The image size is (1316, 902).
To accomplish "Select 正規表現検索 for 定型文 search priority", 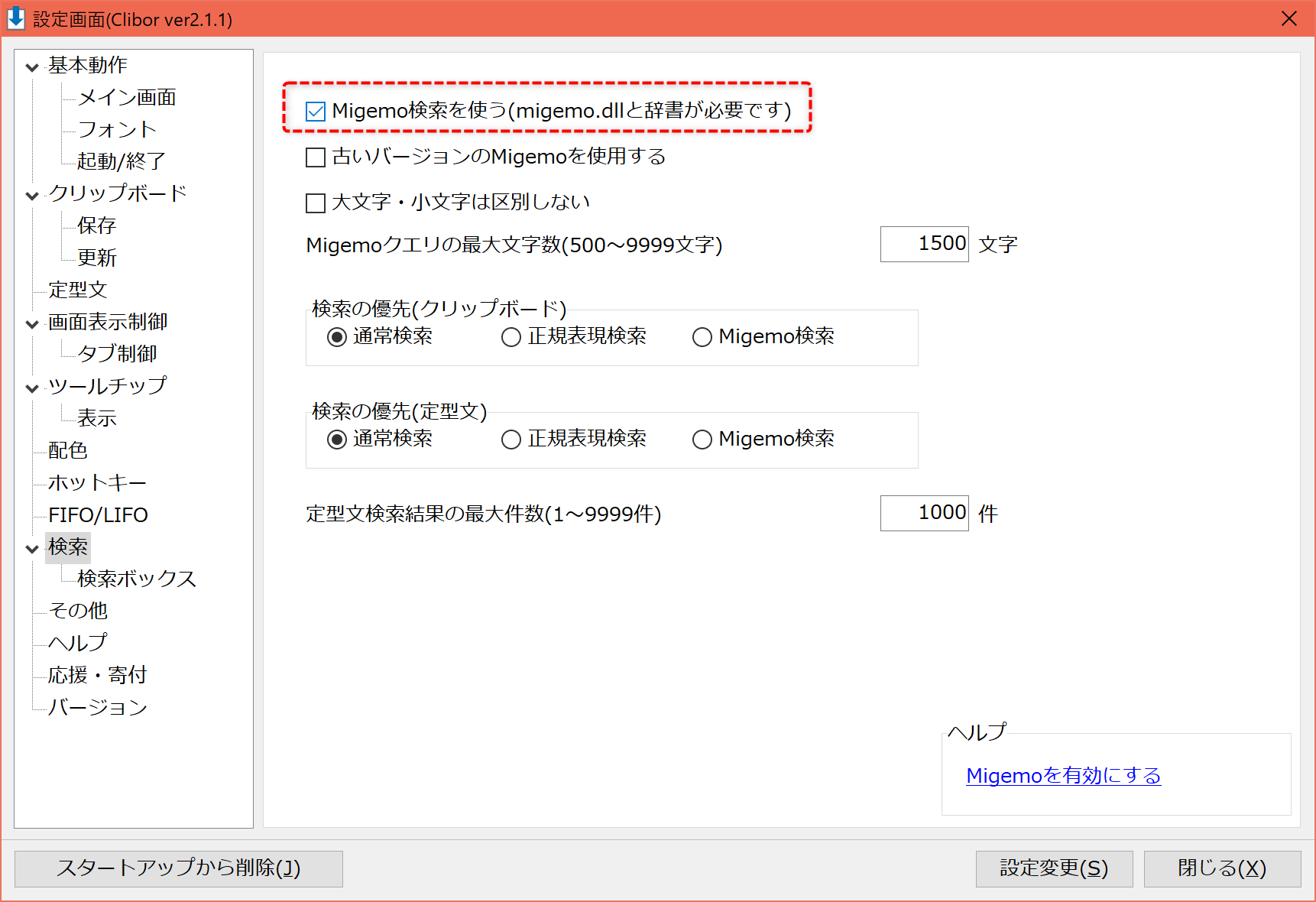I will click(511, 440).
